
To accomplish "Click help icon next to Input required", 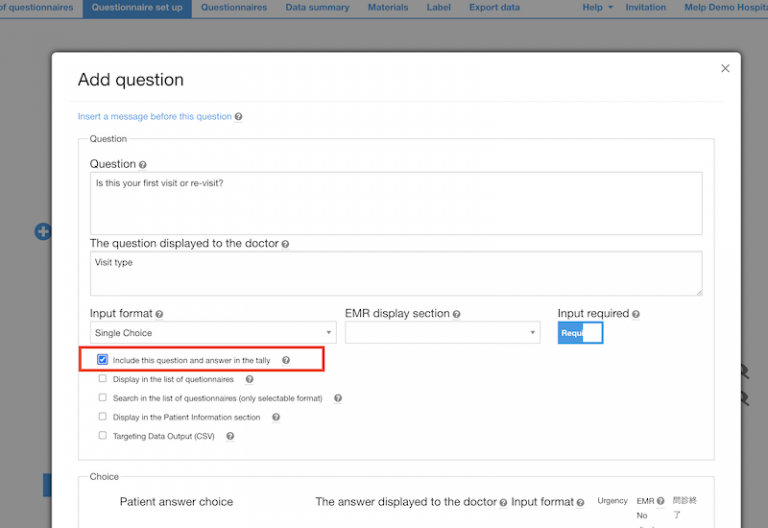I will (x=636, y=314).
